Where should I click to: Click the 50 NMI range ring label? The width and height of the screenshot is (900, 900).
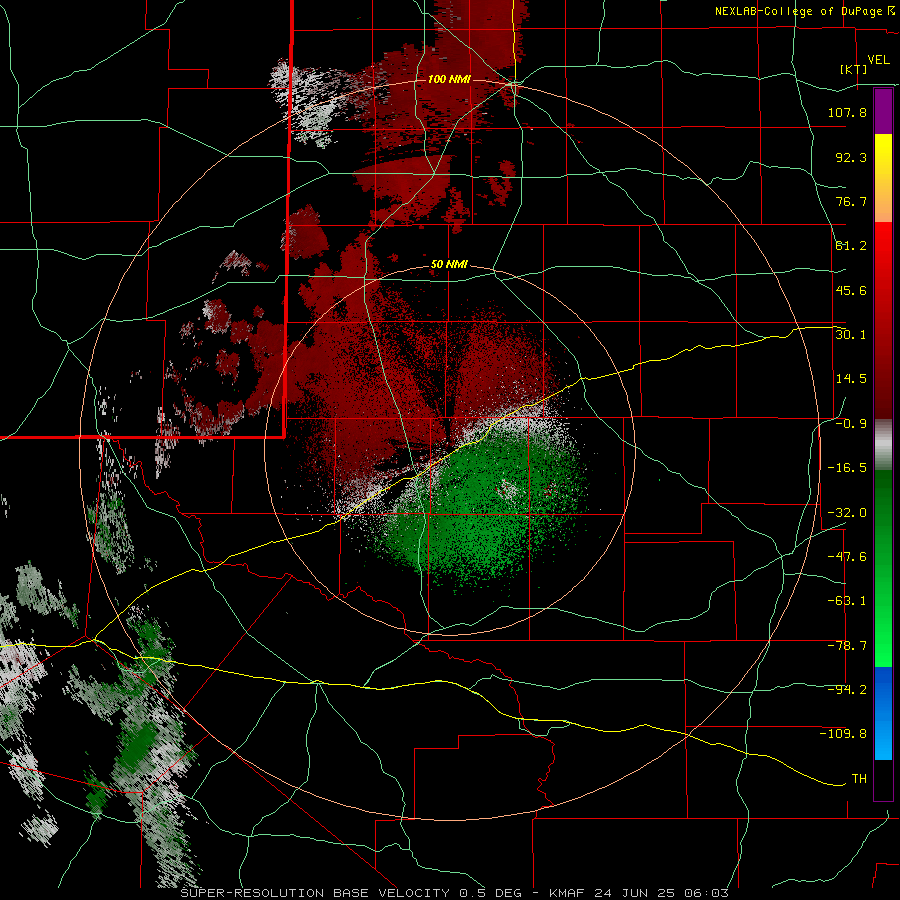click(449, 265)
